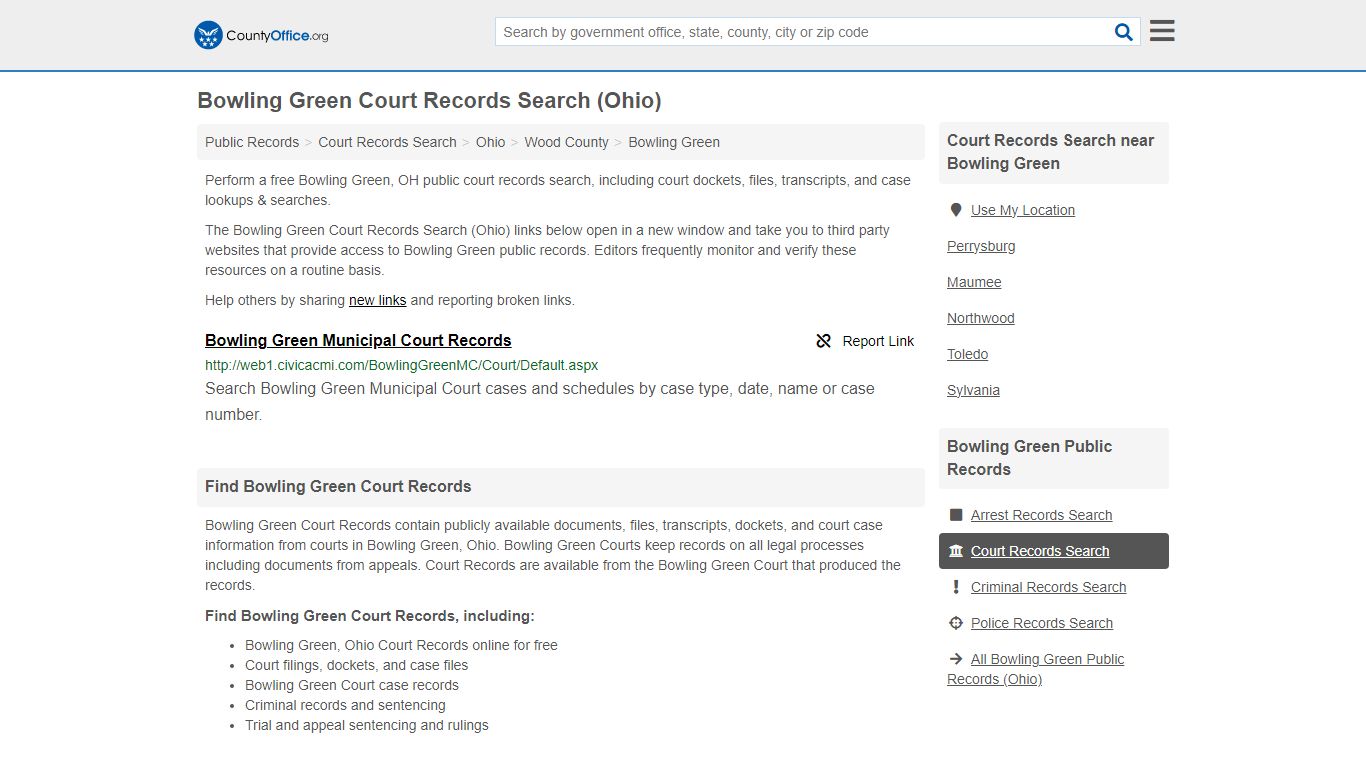Open Bowling Green Municipal Court Records
Image resolution: width=1366 pixels, height=768 pixels.
[358, 340]
